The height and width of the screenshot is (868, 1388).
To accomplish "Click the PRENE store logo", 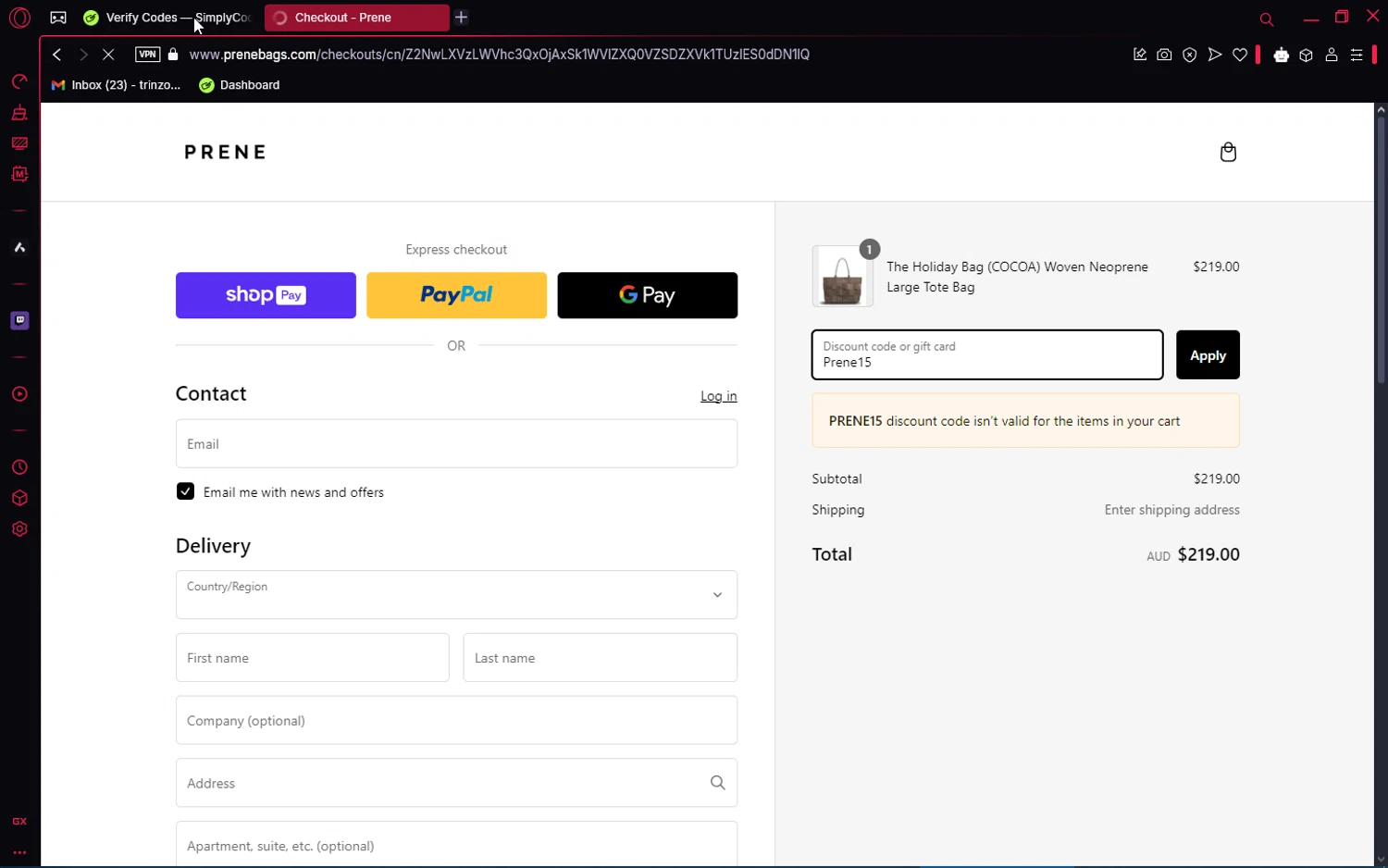I will [225, 152].
